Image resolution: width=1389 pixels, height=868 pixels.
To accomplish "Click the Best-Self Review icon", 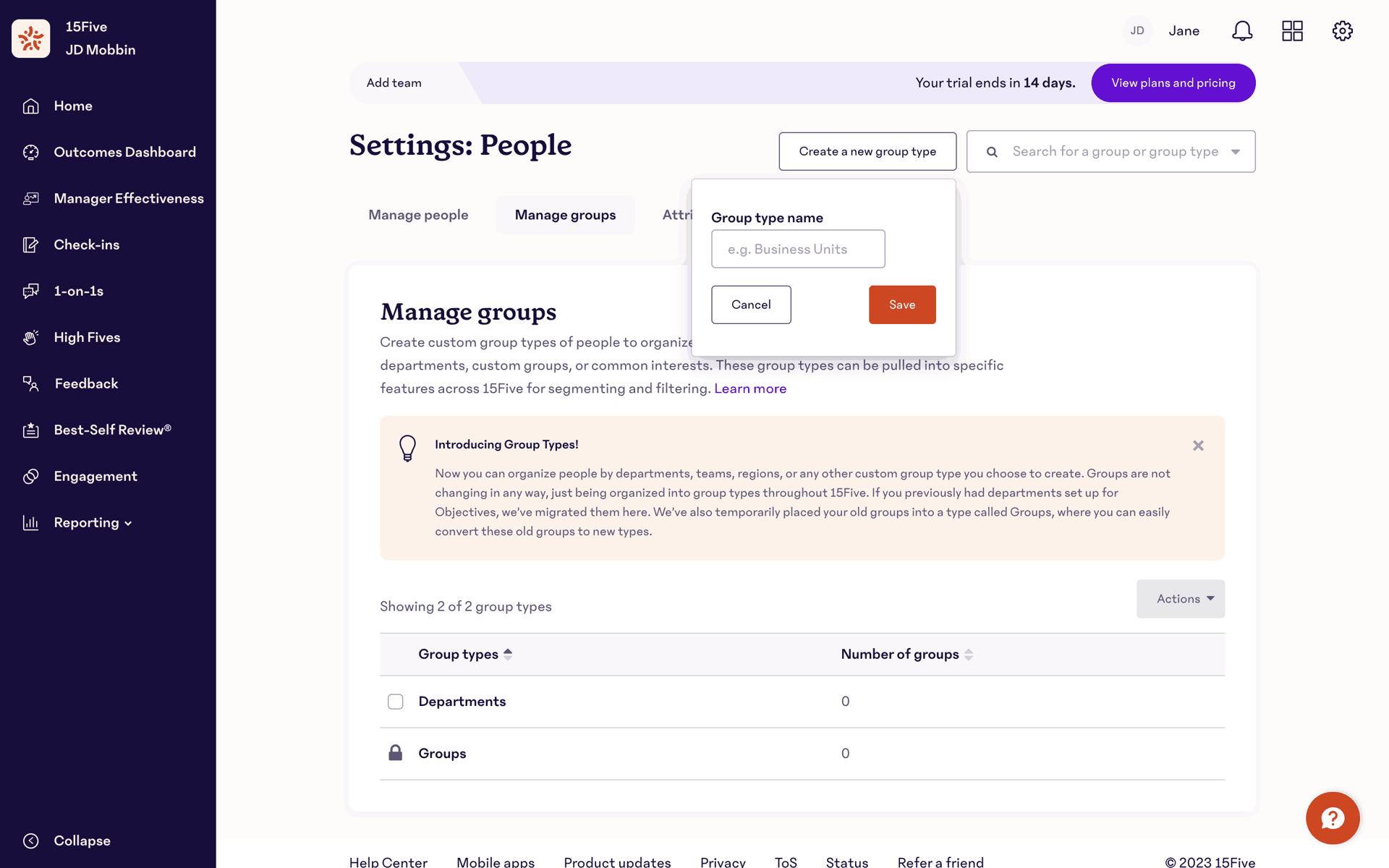I will pyautogui.click(x=30, y=430).
